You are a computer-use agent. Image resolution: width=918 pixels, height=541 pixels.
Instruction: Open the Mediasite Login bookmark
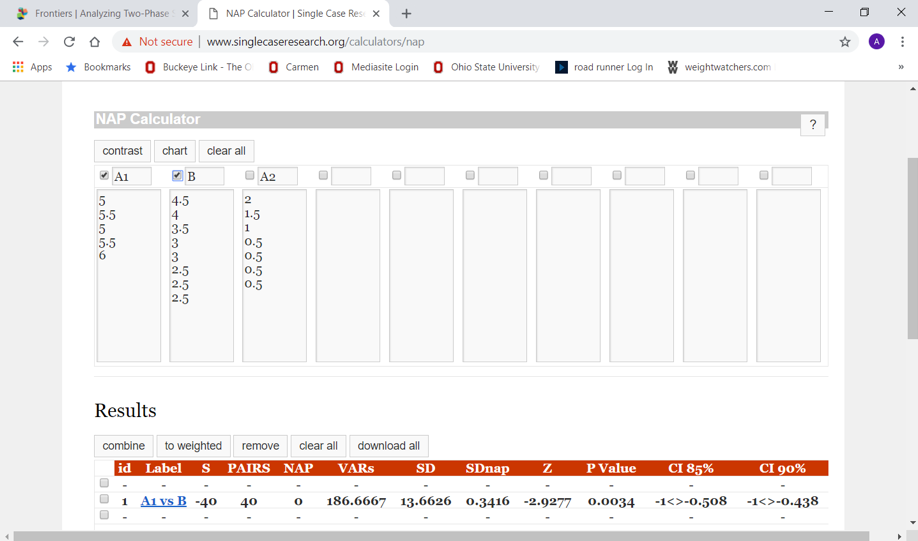click(x=376, y=67)
